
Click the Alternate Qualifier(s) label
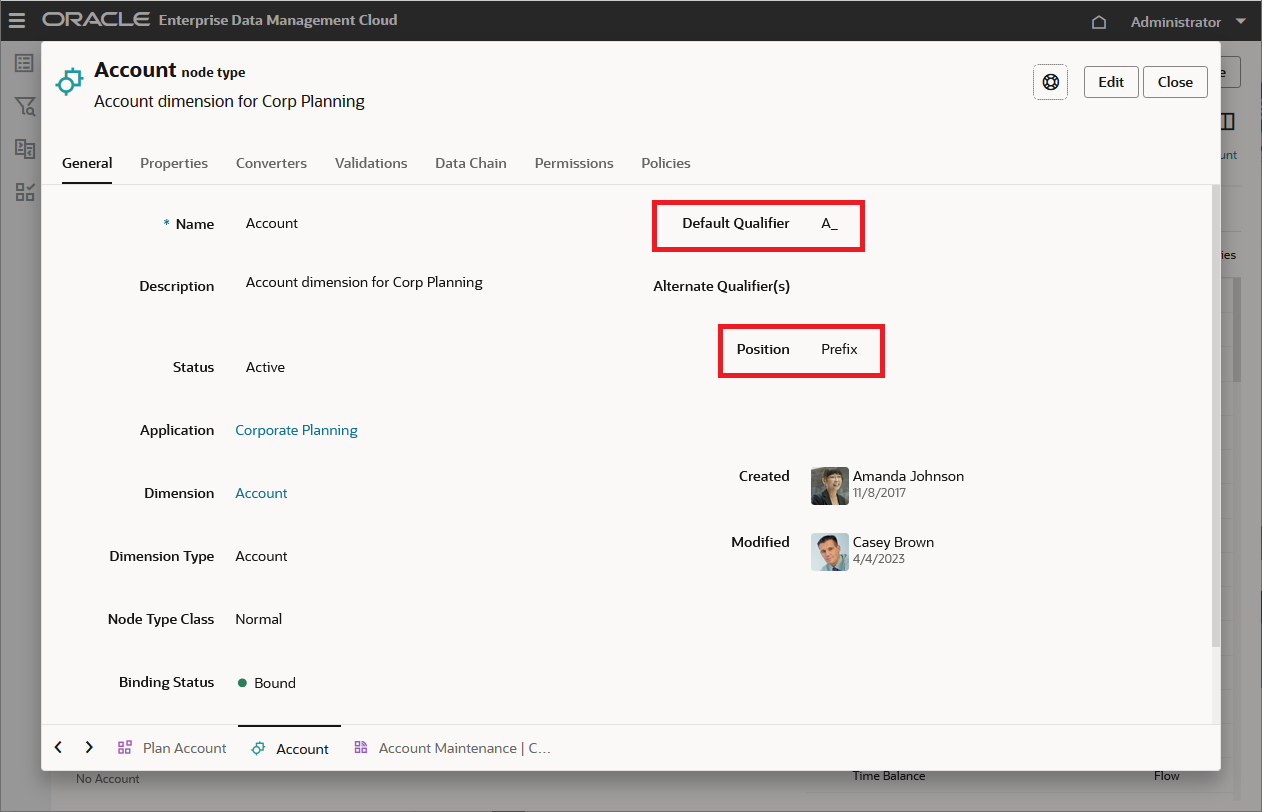pos(721,286)
